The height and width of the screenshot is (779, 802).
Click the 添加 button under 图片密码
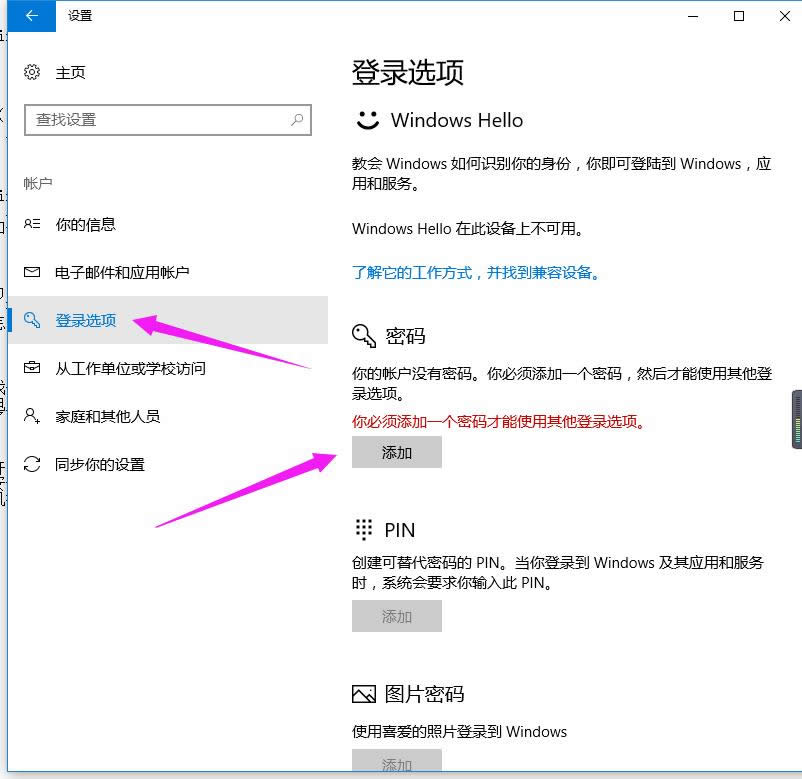(396, 765)
